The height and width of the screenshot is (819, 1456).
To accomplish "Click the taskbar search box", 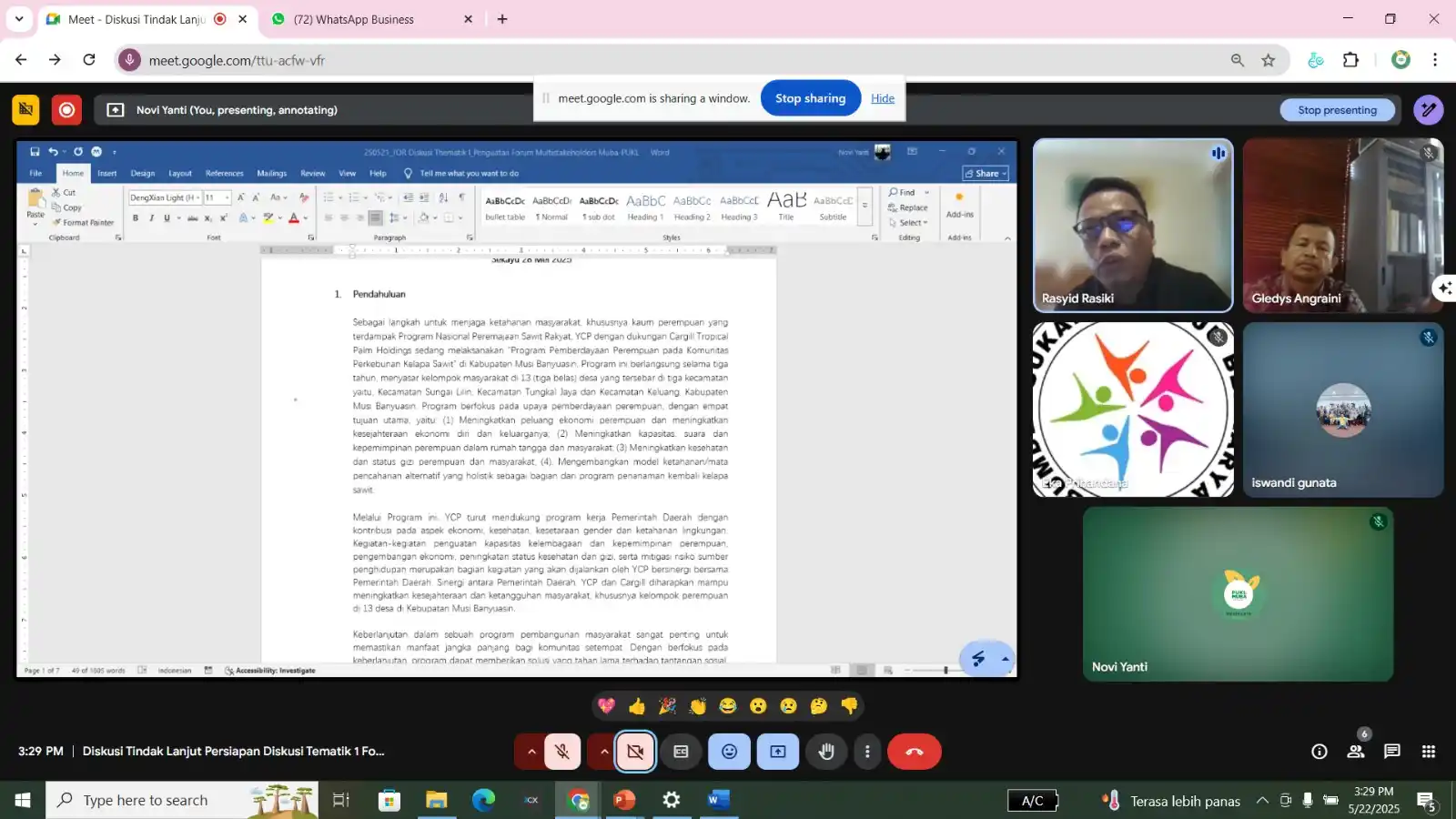I will point(182,800).
